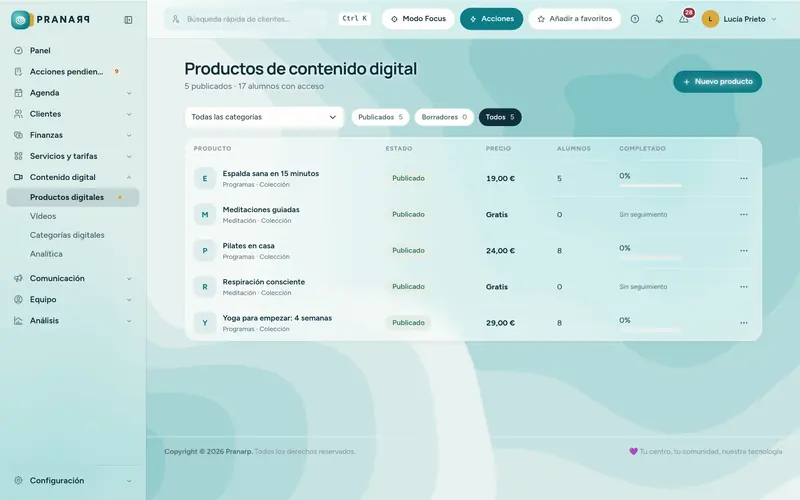Viewport: 800px width, 500px height.
Task: Filter by Publicados tab
Action: [380, 117]
